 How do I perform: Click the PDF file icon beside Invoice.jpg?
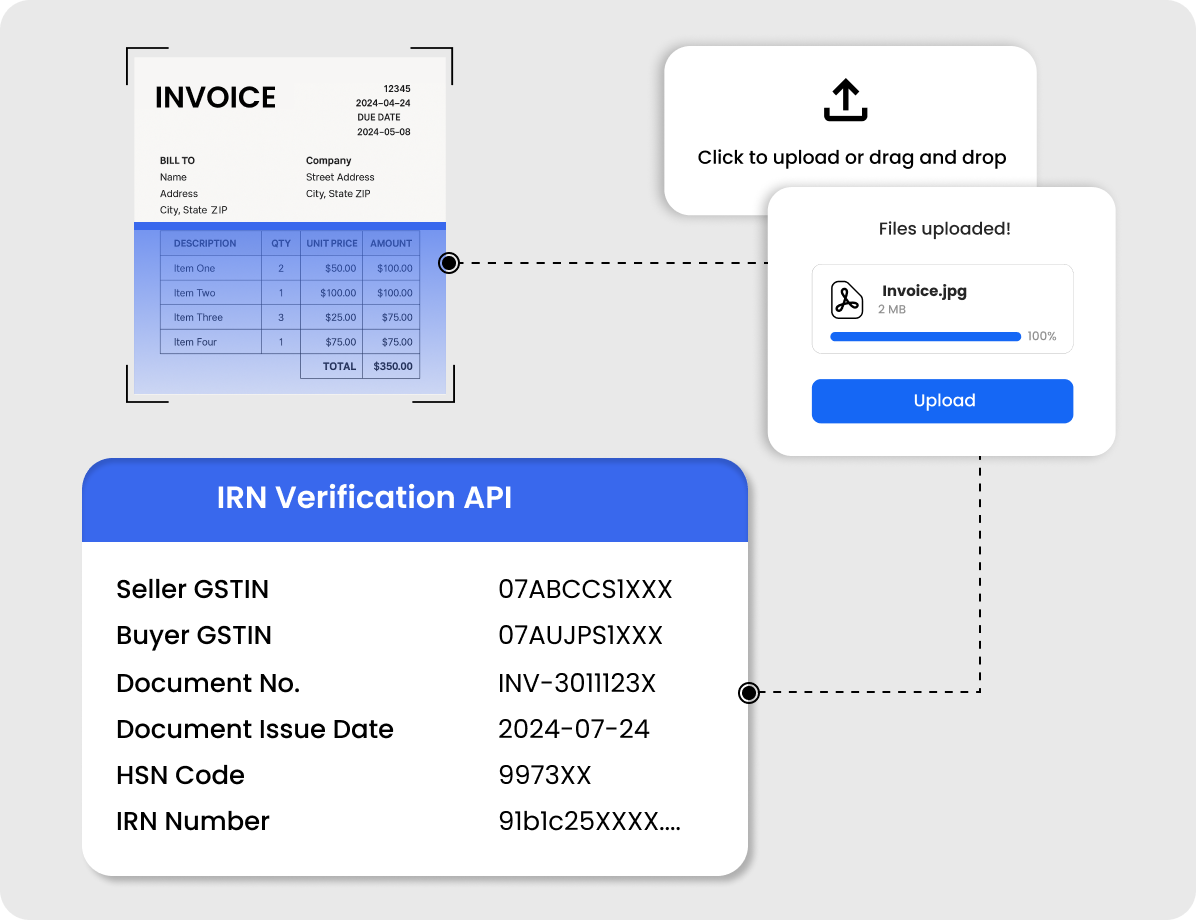(x=847, y=300)
